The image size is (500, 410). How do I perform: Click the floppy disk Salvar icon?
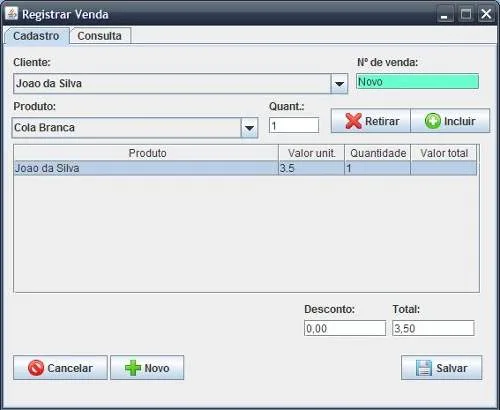tap(424, 368)
